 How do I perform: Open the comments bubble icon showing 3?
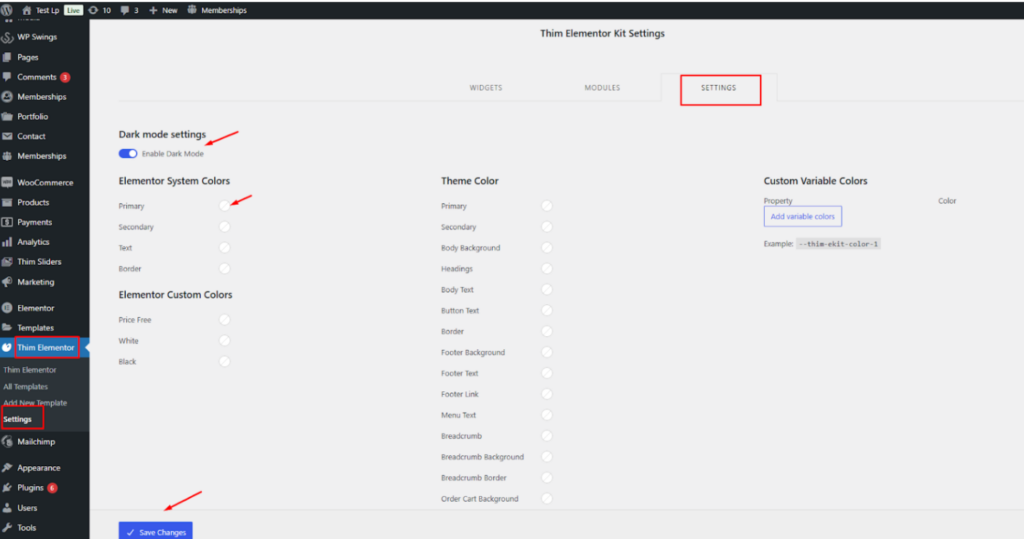click(125, 10)
